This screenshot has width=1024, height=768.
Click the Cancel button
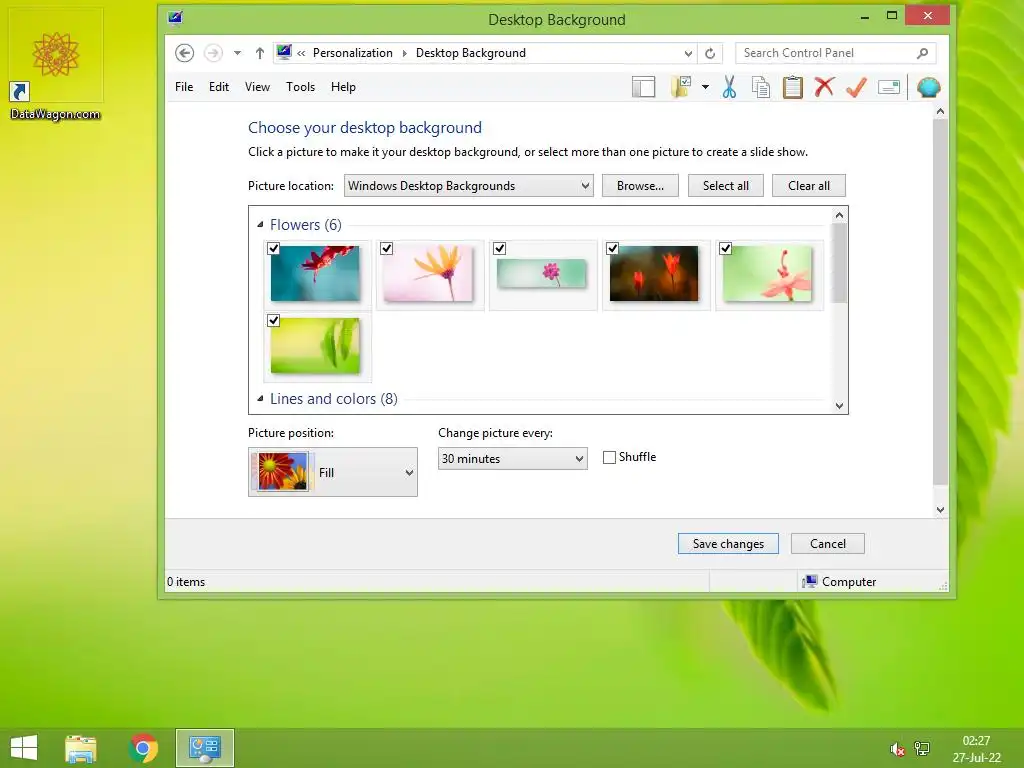(827, 543)
